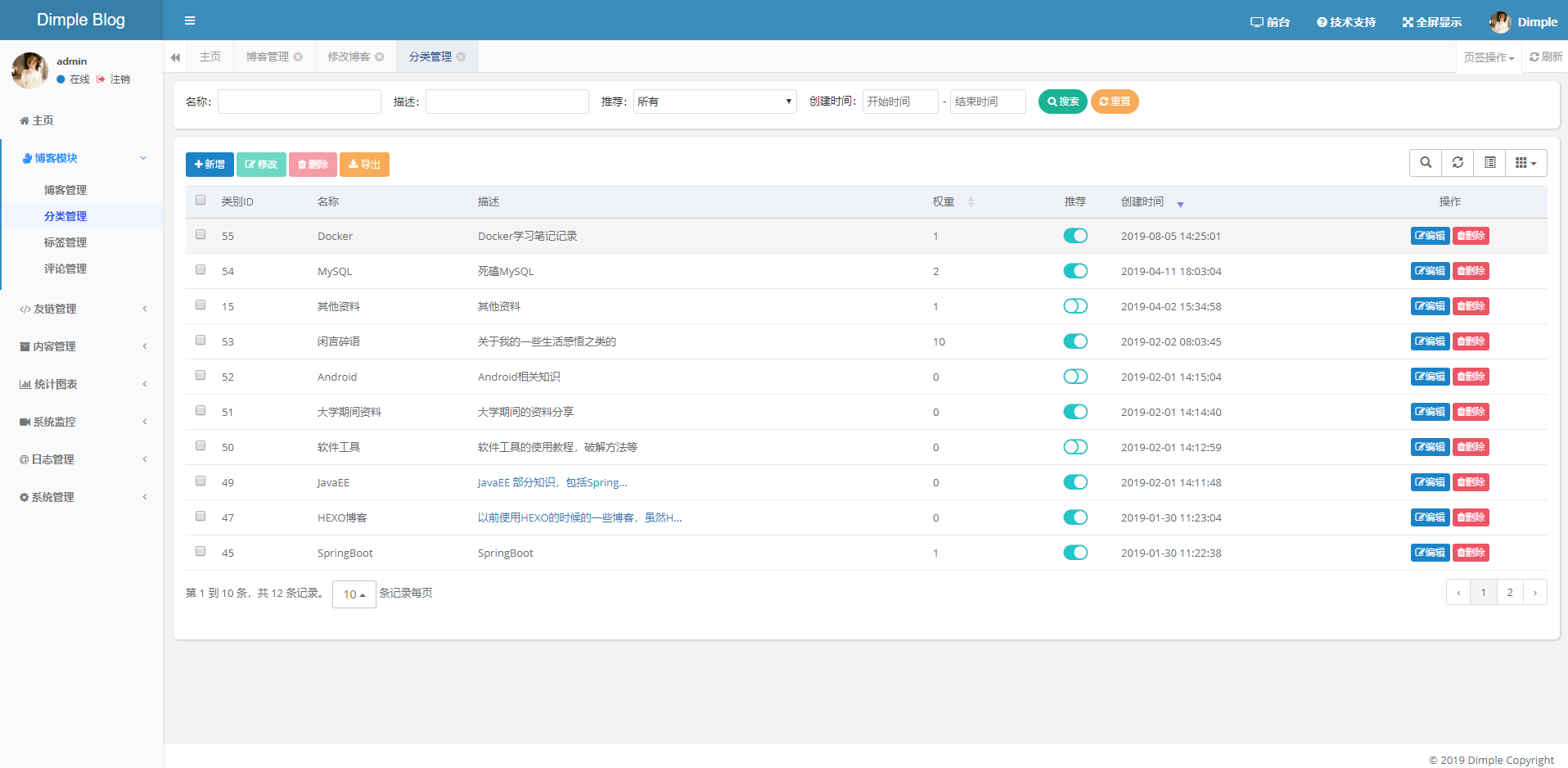Click the Dimple user avatar in header
This screenshot has width=1568, height=768.
tap(1500, 22)
